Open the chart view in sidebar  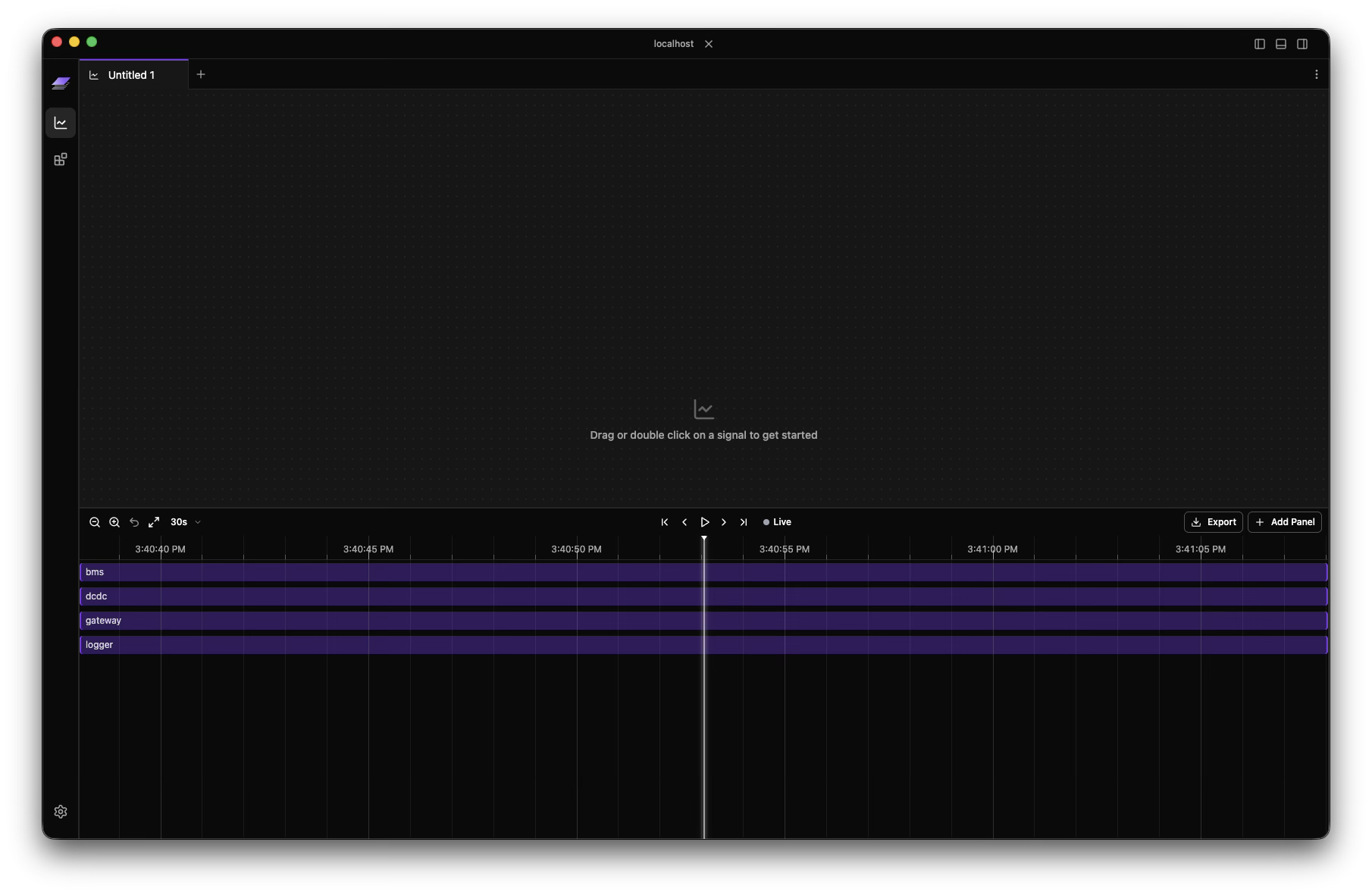click(61, 123)
